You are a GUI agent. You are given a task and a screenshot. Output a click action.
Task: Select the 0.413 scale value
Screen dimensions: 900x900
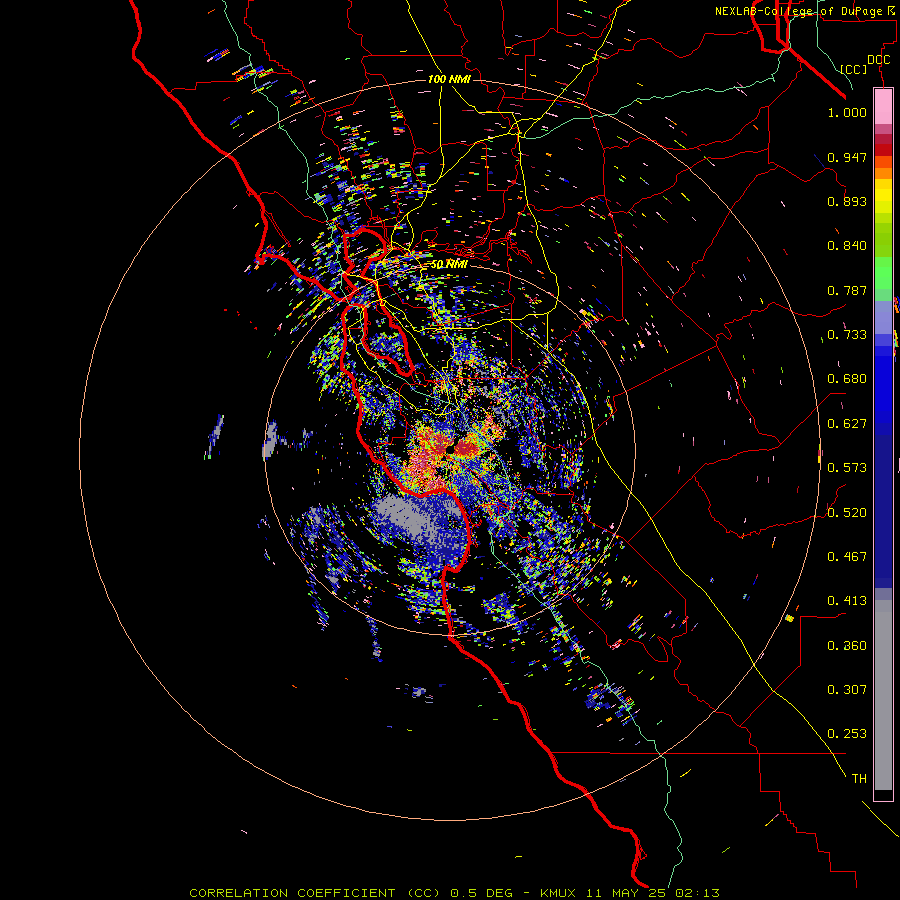pos(847,601)
